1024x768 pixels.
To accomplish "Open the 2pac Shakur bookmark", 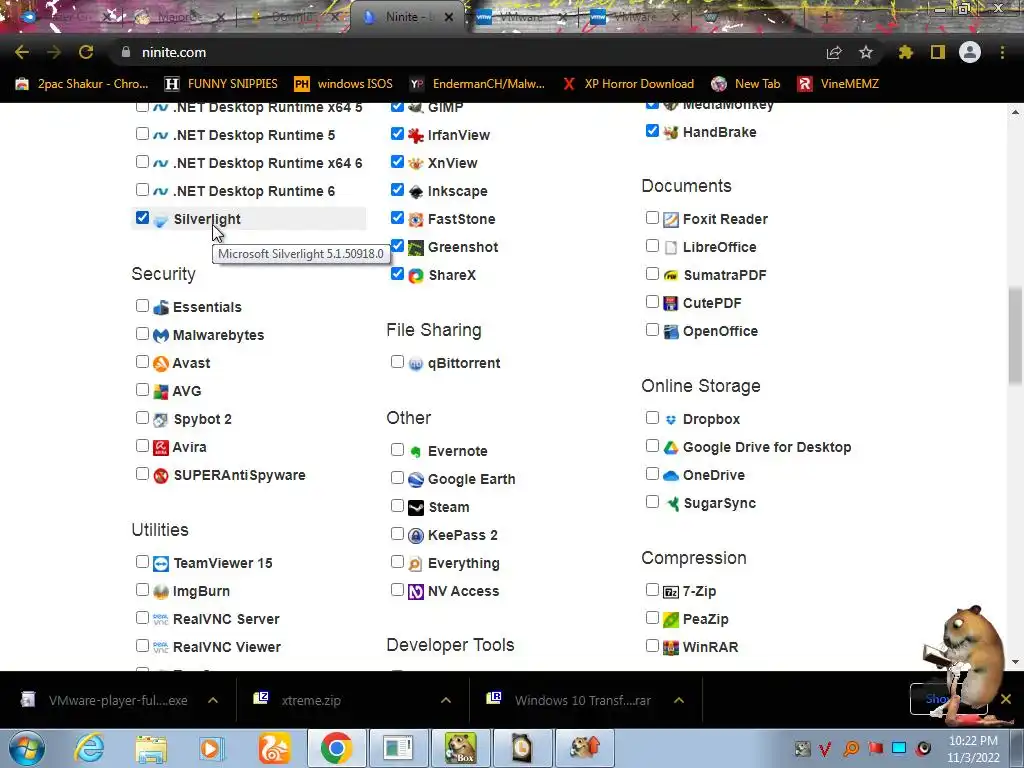I will tap(82, 84).
